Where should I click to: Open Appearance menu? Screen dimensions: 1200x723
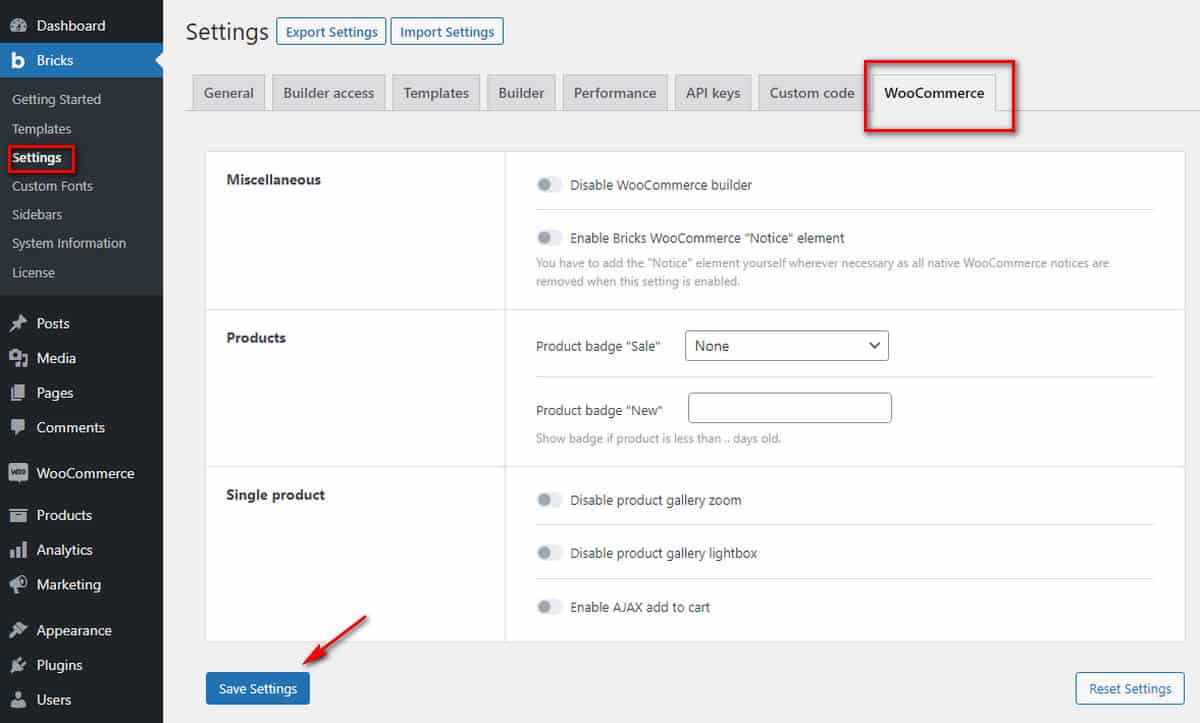(x=81, y=630)
